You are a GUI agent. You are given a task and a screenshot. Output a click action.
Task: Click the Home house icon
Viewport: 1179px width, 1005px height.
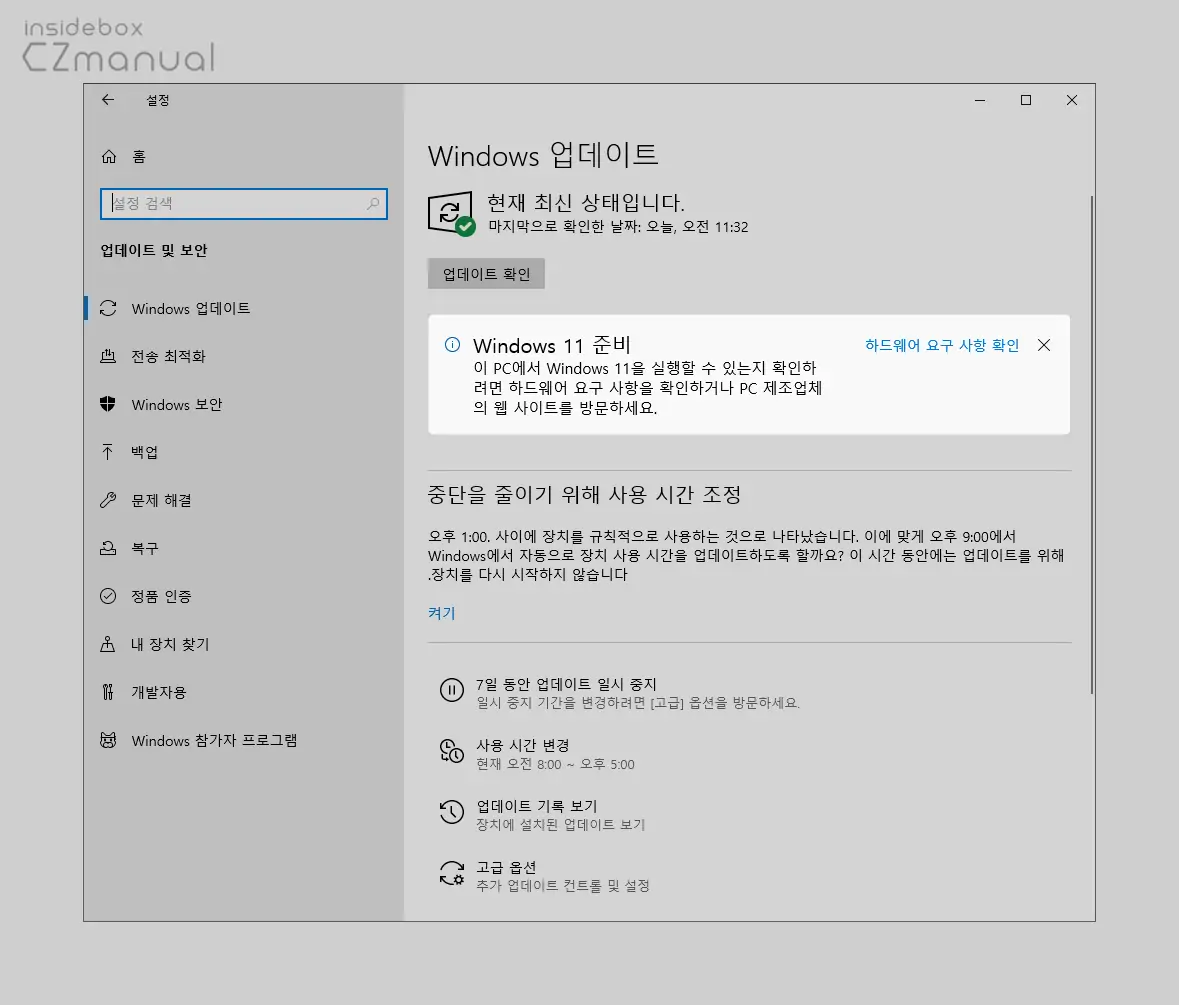click(x=109, y=156)
